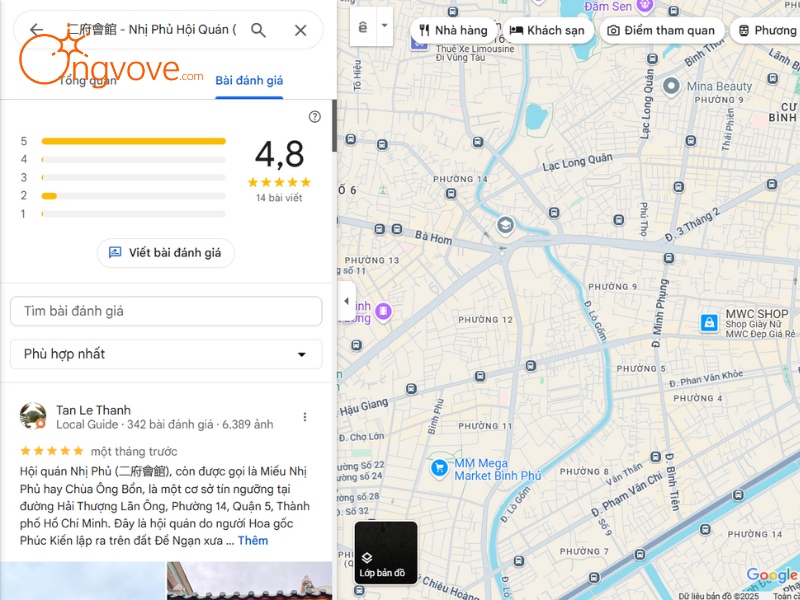
Task: Select the purple pin near Phường 13
Action: [383, 311]
